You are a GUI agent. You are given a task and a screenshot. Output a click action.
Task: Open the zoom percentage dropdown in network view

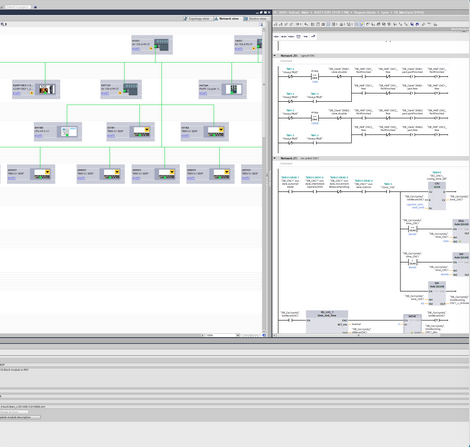[238, 335]
